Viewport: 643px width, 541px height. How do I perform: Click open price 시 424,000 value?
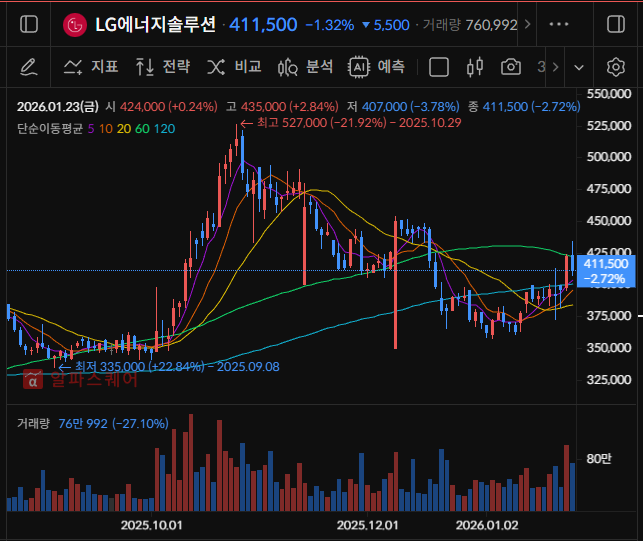(x=162, y=107)
